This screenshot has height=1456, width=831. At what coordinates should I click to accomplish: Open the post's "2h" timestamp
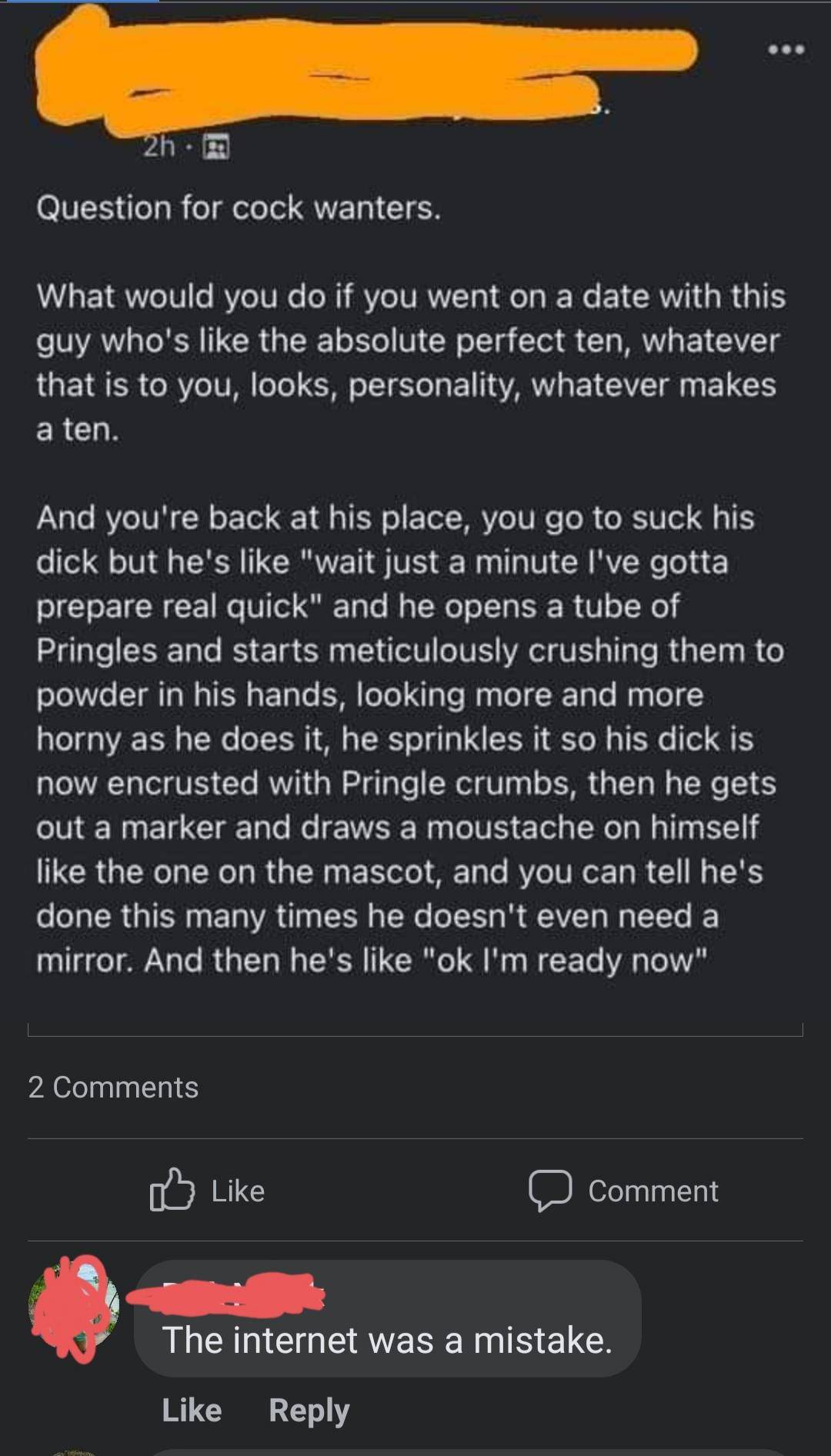click(159, 146)
